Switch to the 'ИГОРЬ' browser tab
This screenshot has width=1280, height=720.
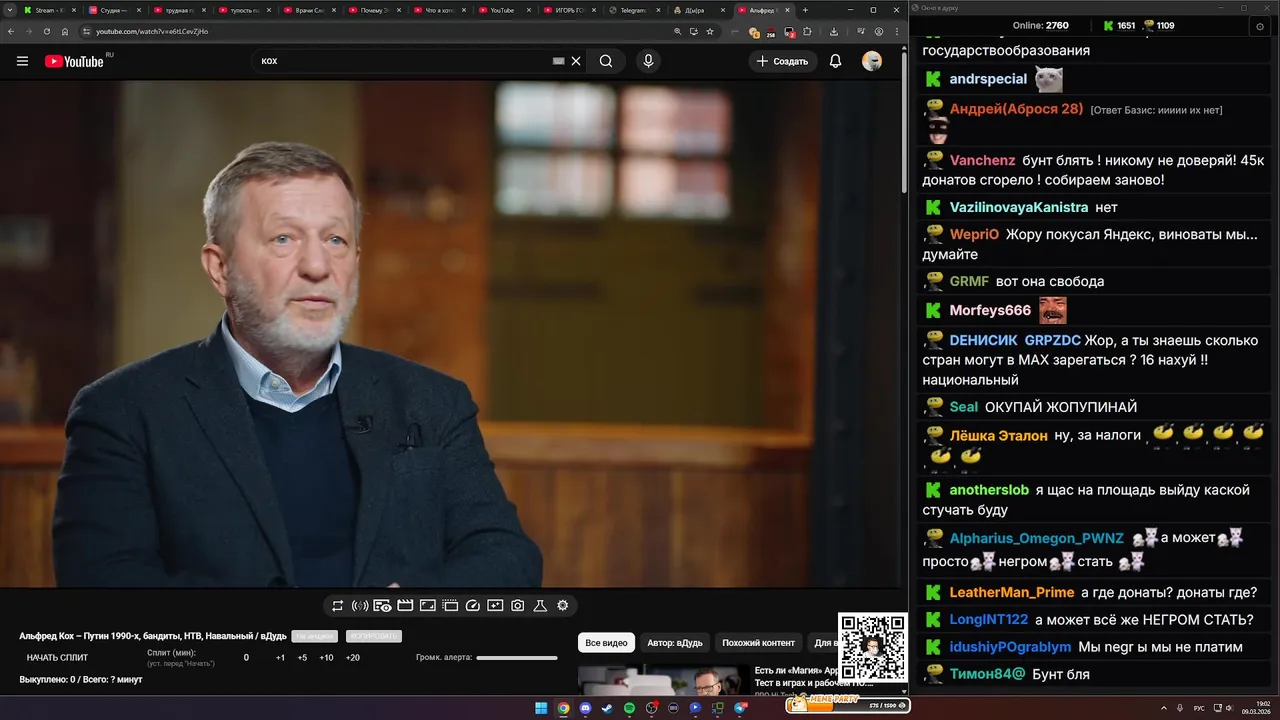570,10
